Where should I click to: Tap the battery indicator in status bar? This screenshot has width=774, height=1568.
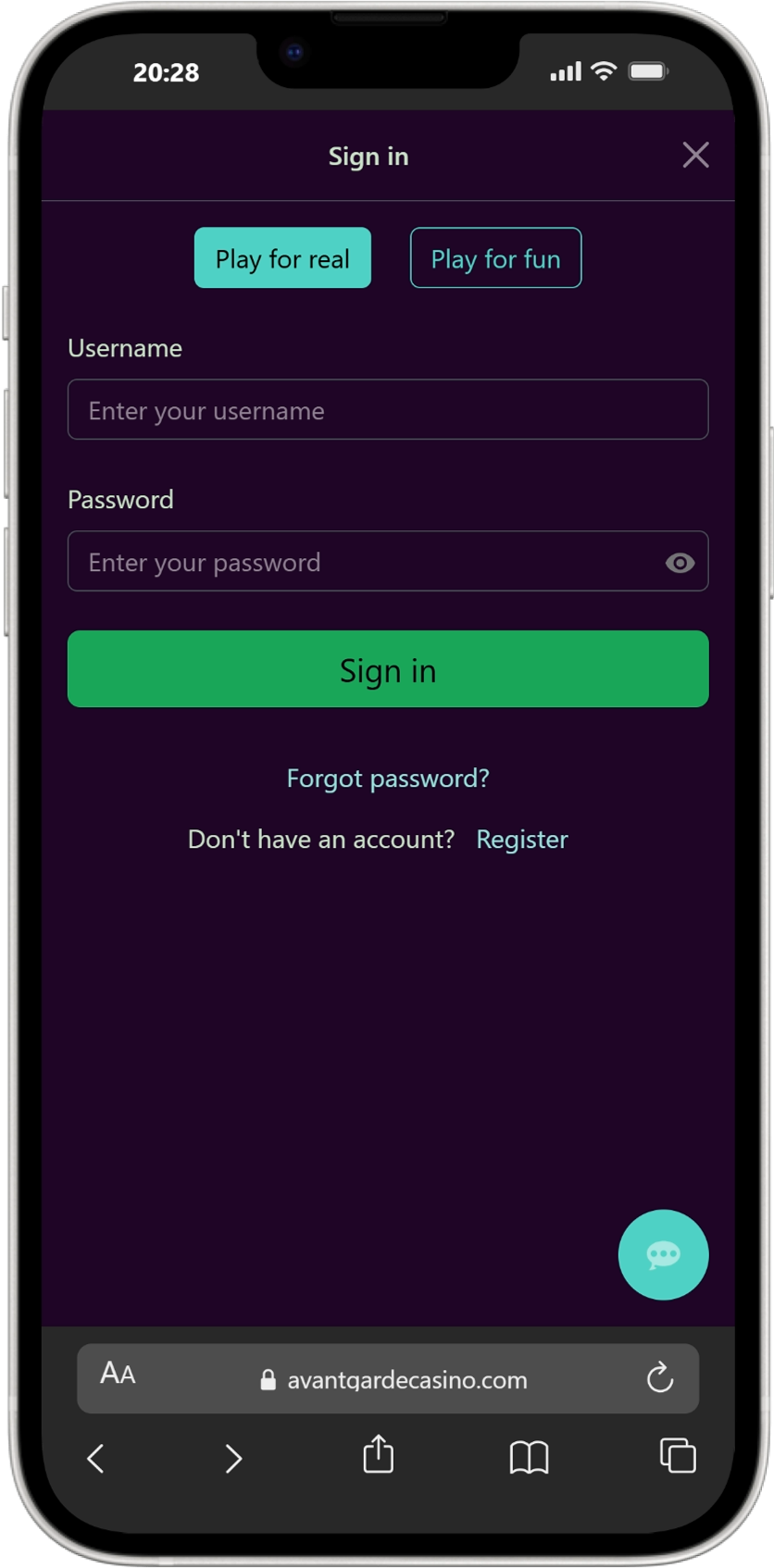(648, 71)
